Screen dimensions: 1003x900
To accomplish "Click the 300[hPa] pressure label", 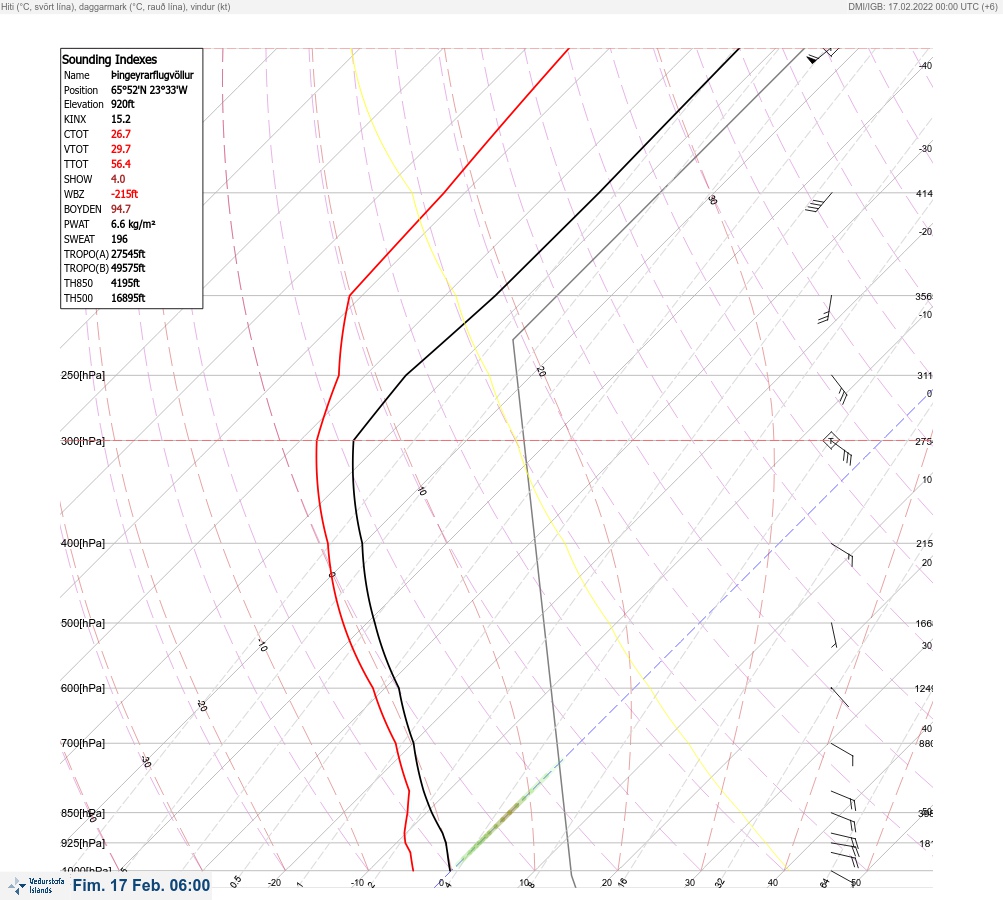I will click(x=83, y=441).
